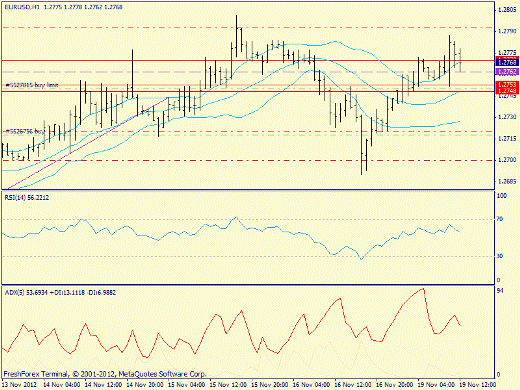Click the '16 Nov 04:00' time axis label
Screen dimensions: 520x390
tap(312, 384)
